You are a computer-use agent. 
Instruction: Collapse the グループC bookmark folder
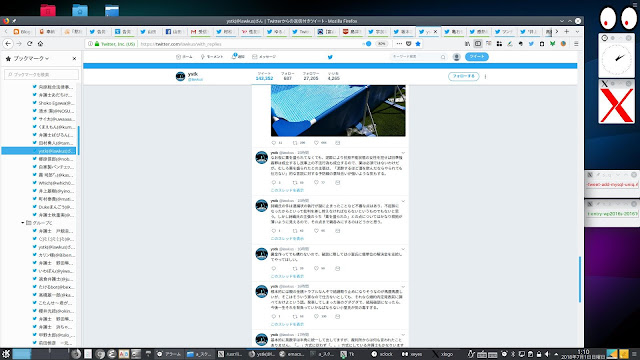click(x=22, y=223)
